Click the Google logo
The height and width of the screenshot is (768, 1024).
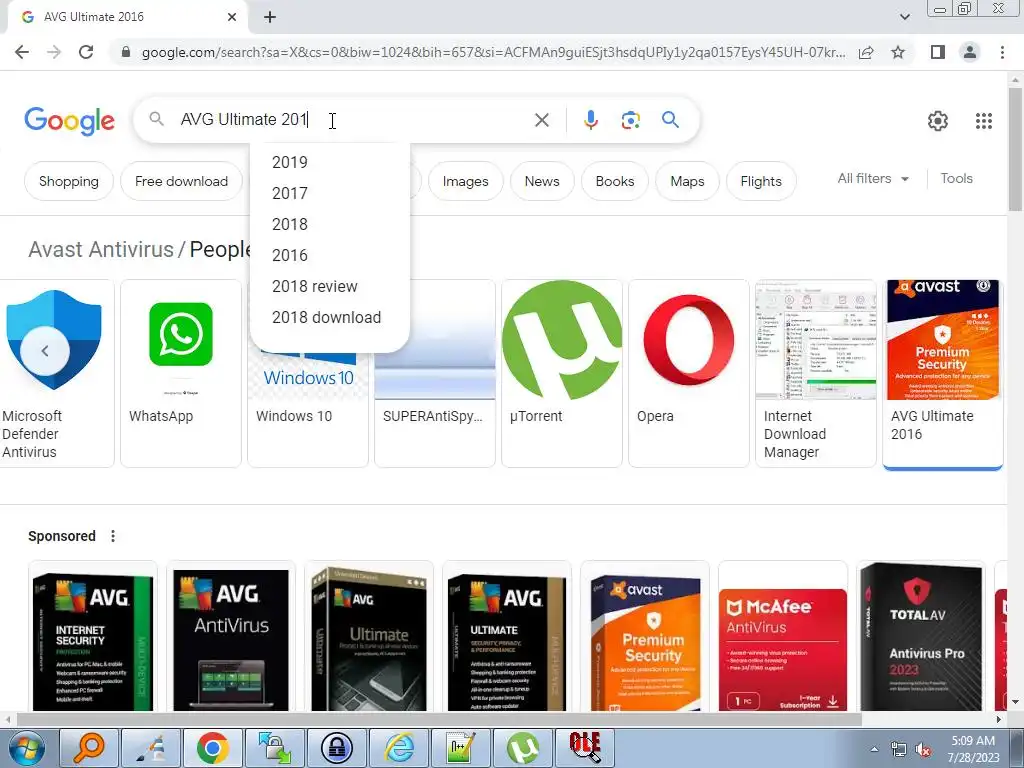(x=69, y=121)
